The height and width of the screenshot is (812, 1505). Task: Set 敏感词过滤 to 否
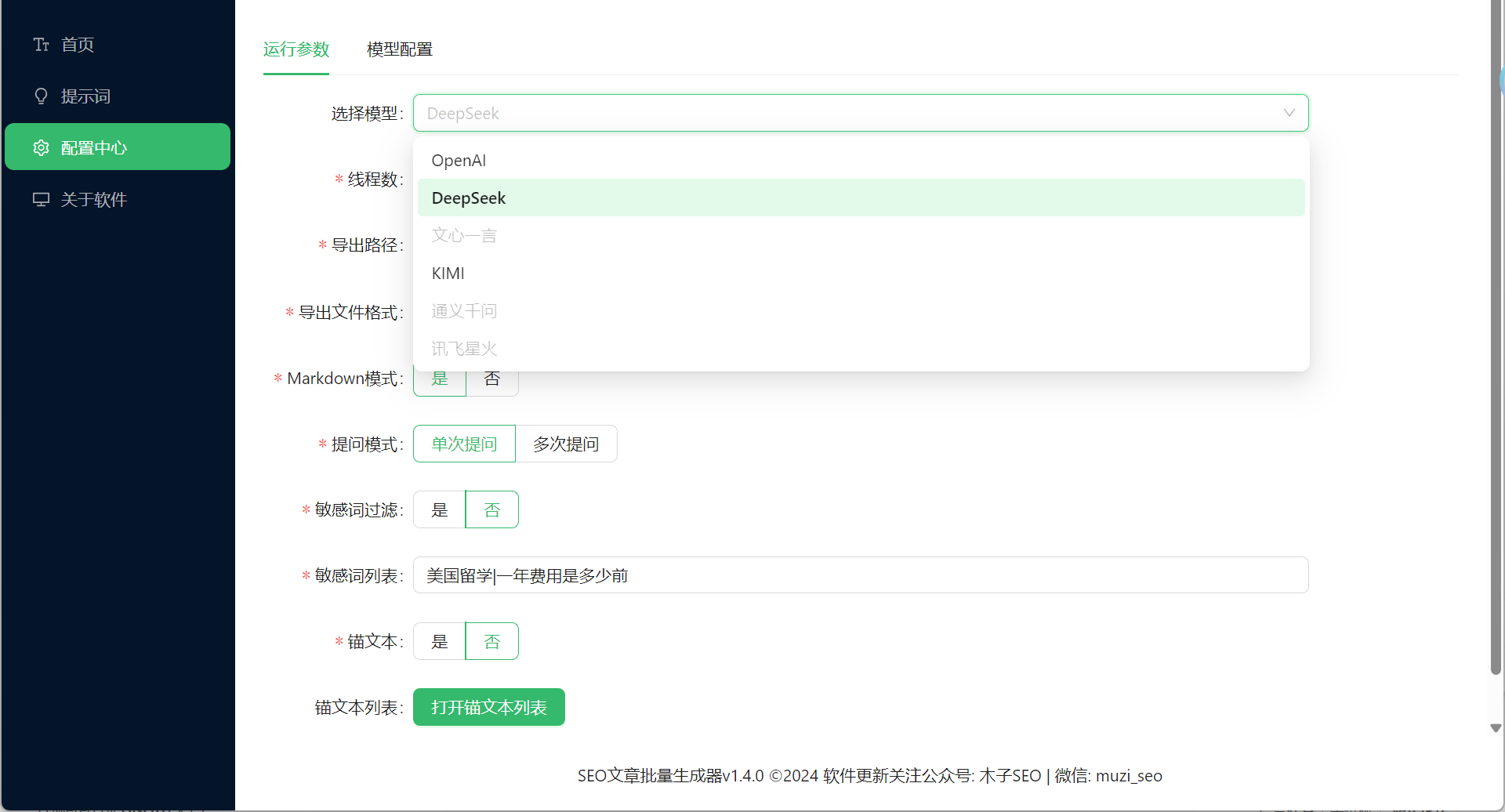tap(492, 510)
